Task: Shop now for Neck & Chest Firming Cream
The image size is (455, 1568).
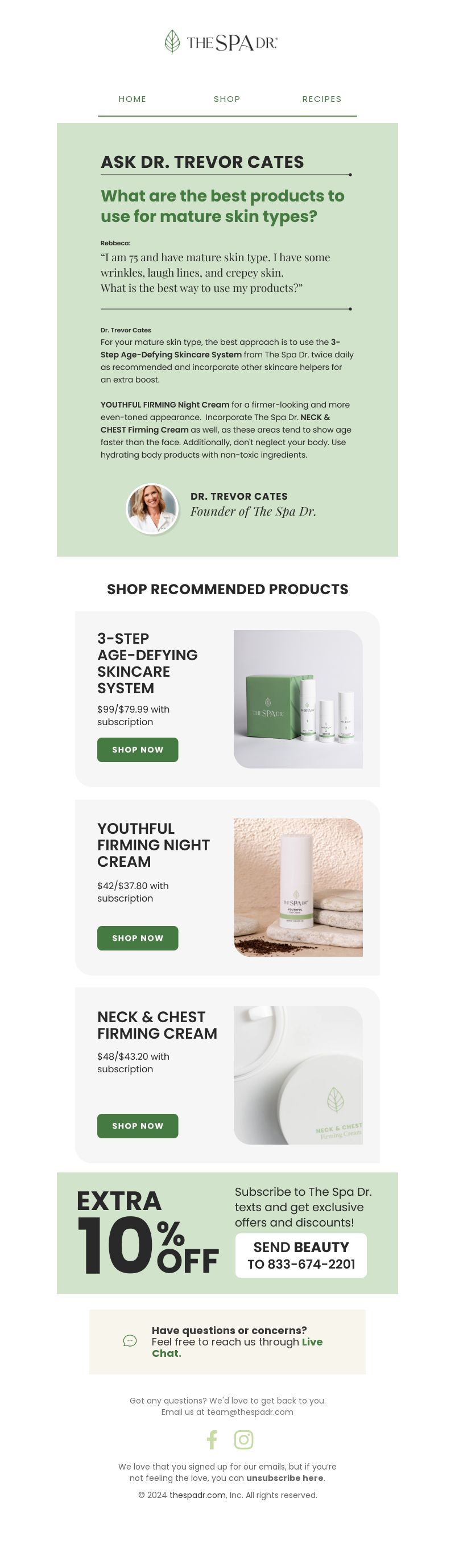Action: (138, 1126)
